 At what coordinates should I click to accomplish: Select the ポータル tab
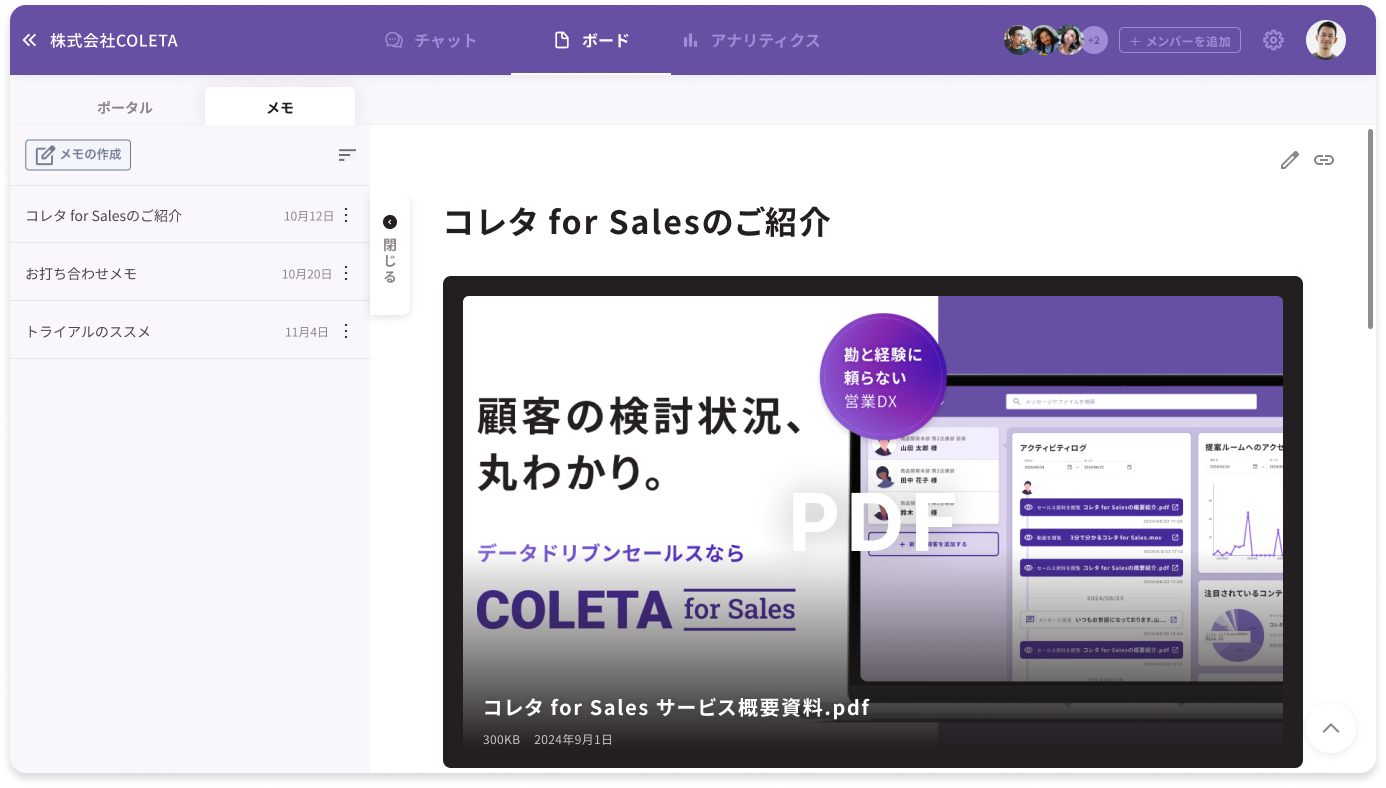(x=125, y=107)
